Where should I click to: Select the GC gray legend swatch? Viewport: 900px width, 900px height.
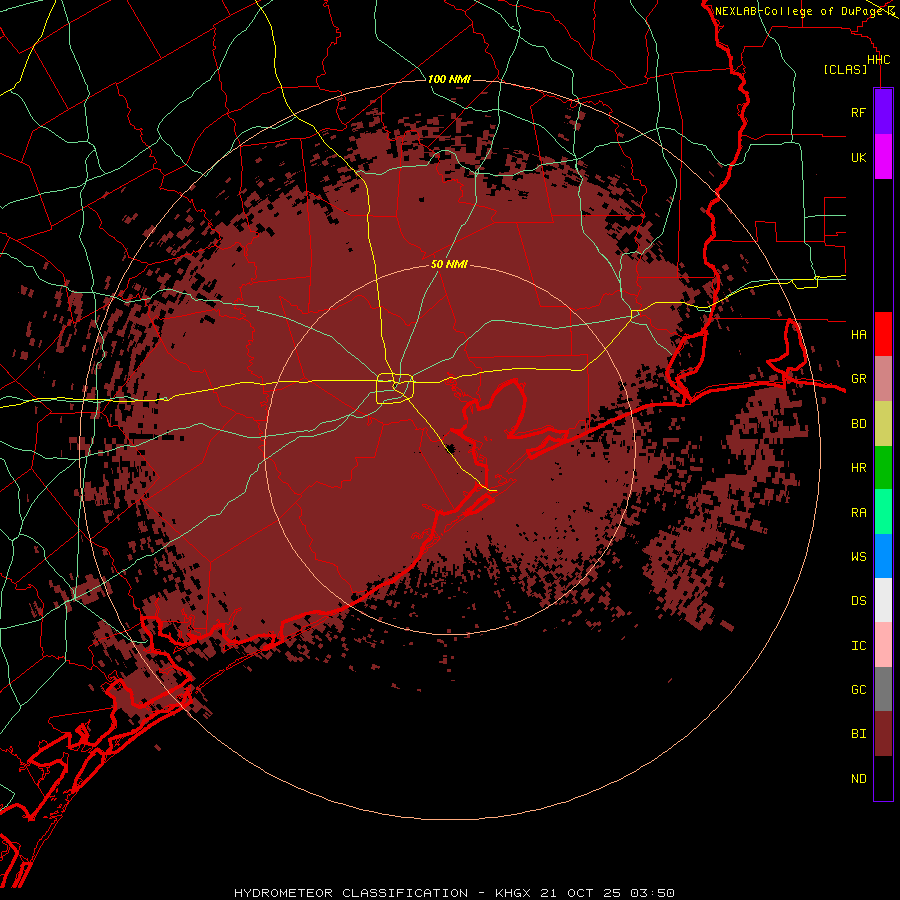883,689
